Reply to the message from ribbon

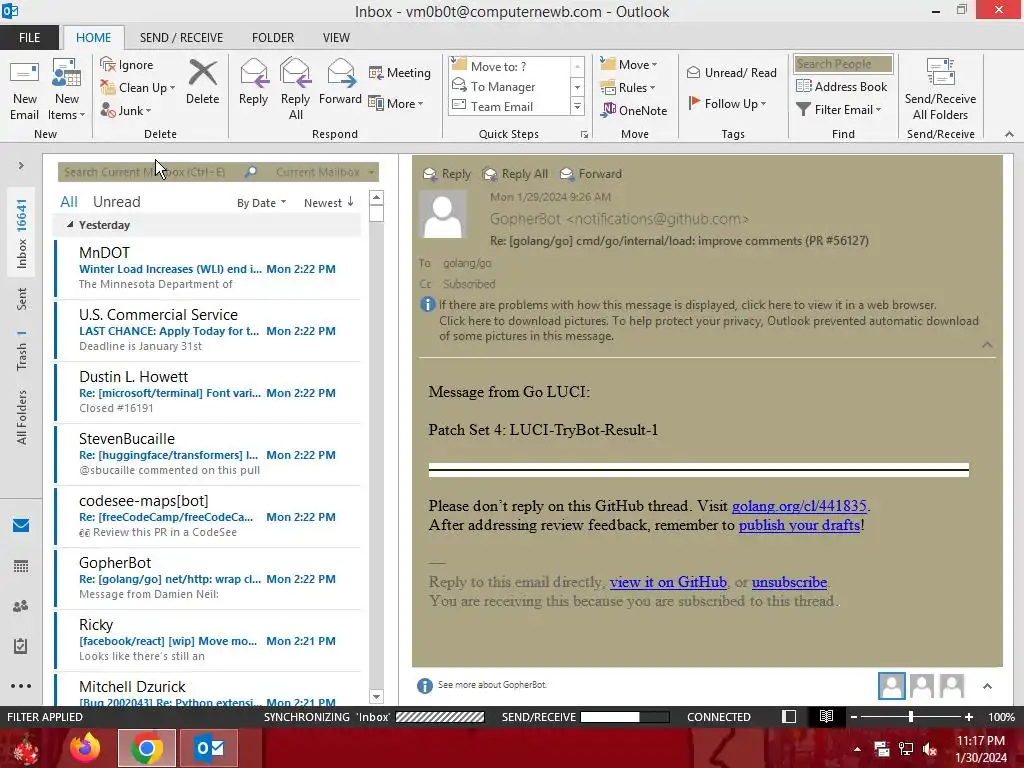[253, 82]
